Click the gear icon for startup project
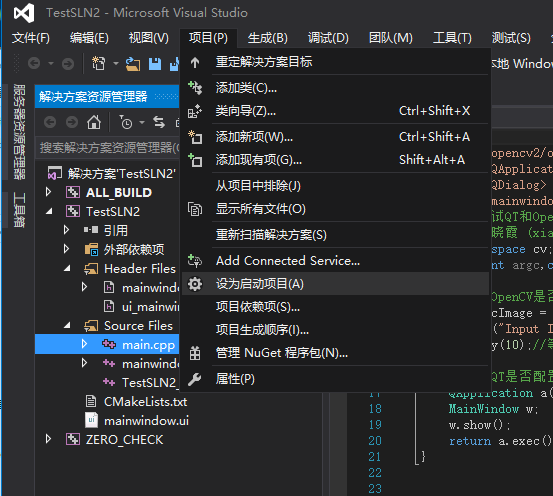553x496 pixels. pos(195,284)
